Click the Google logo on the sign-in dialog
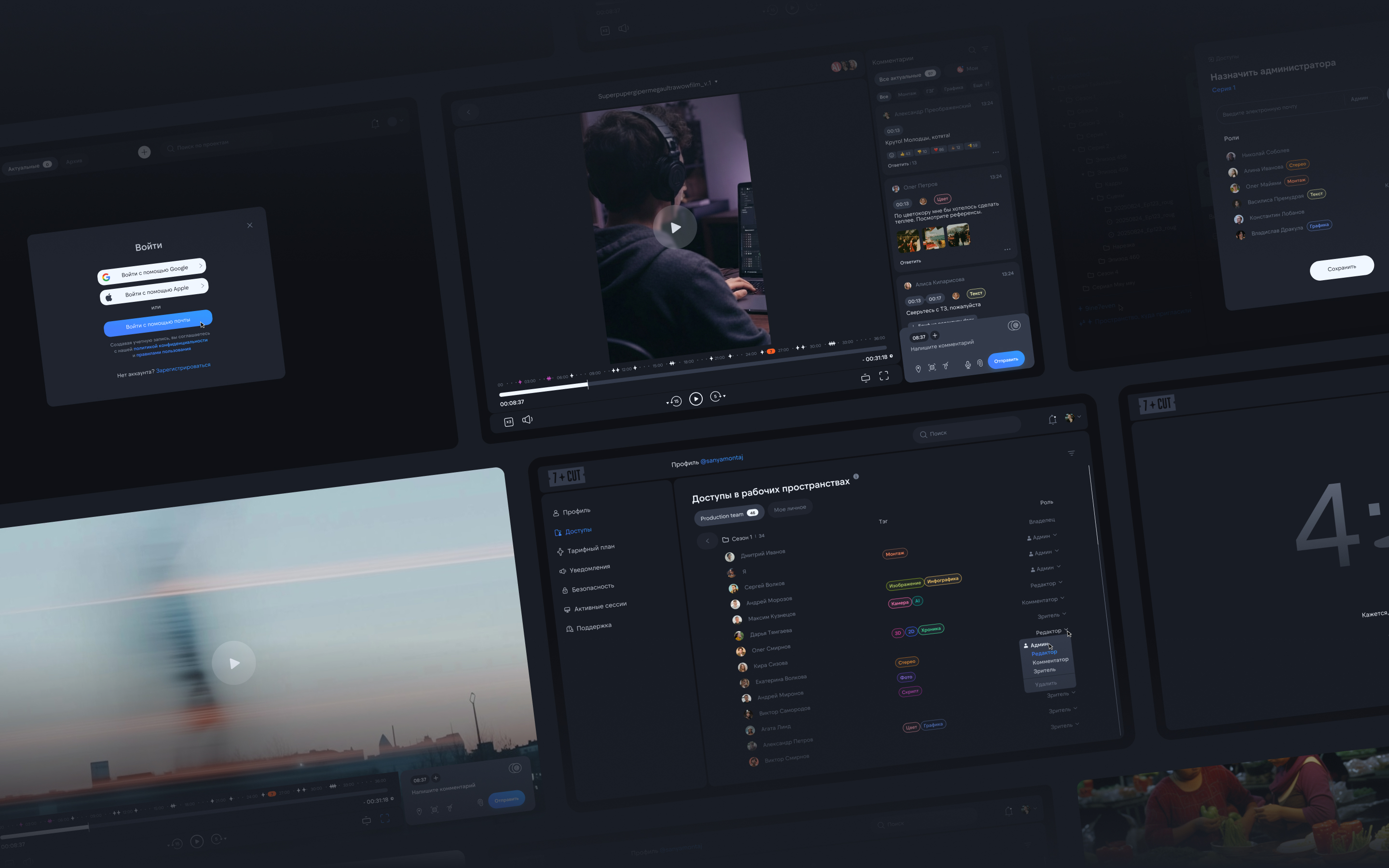Viewport: 1389px width, 868px height. (106, 277)
